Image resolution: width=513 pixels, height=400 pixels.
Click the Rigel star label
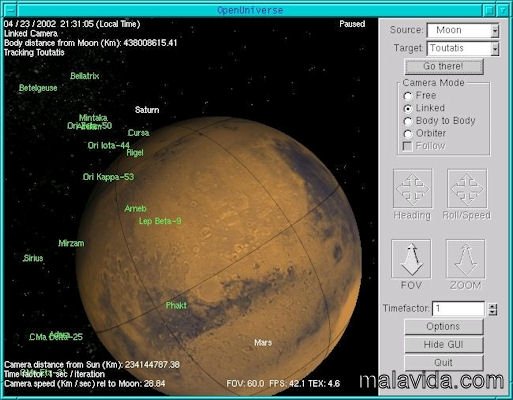click(x=135, y=153)
